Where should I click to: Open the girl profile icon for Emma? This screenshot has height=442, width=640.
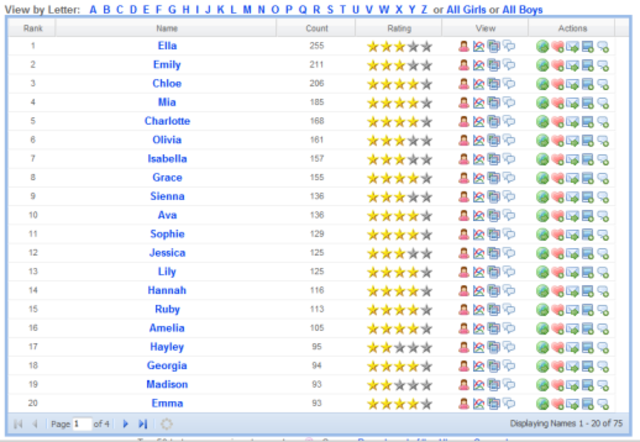point(464,403)
